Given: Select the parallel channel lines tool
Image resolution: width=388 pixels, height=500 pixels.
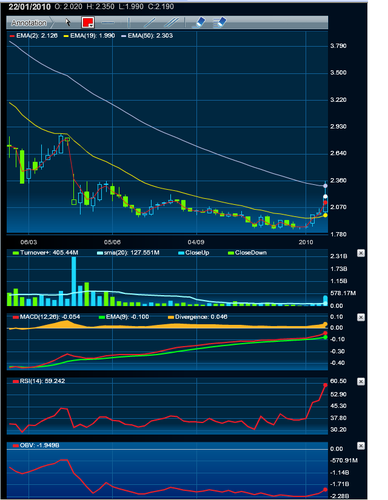Looking at the screenshot, I should point(172,23).
